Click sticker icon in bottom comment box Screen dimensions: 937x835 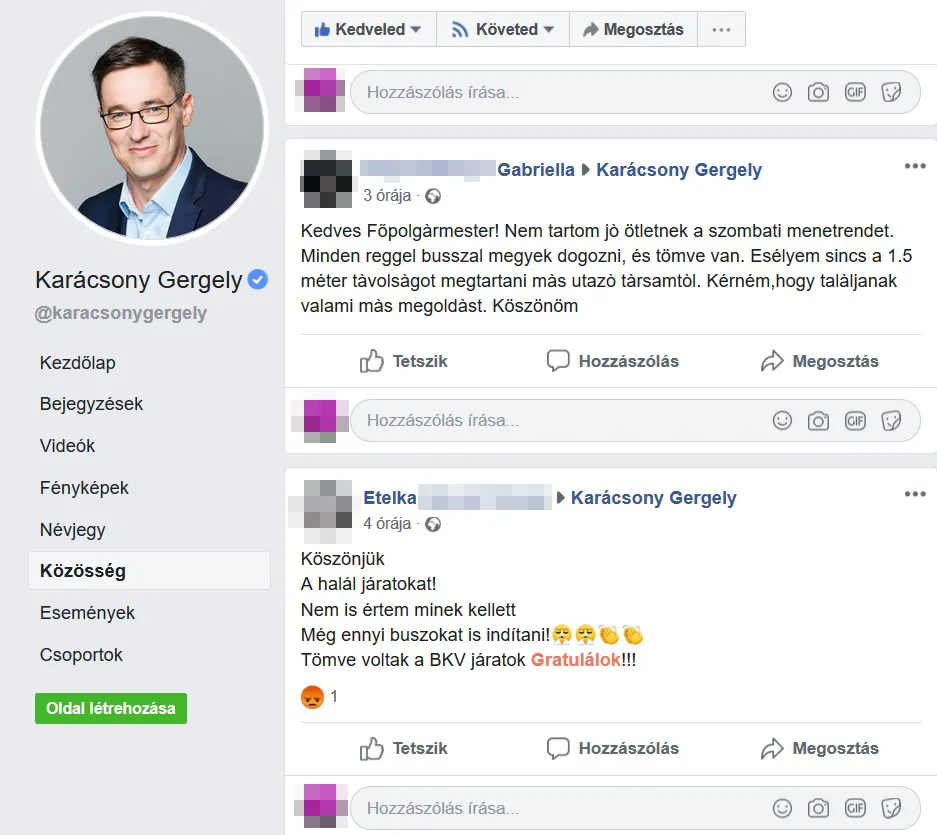click(891, 808)
